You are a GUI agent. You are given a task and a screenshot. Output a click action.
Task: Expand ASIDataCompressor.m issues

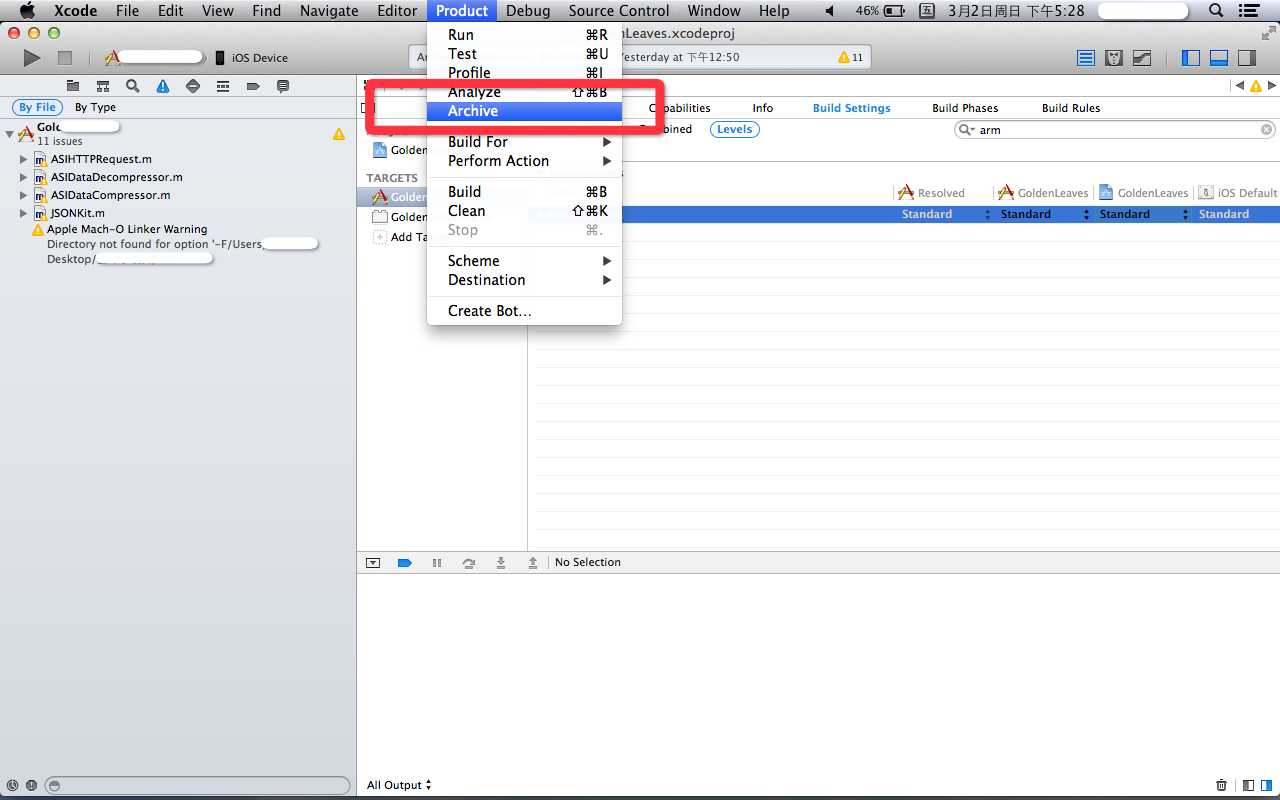pos(23,195)
